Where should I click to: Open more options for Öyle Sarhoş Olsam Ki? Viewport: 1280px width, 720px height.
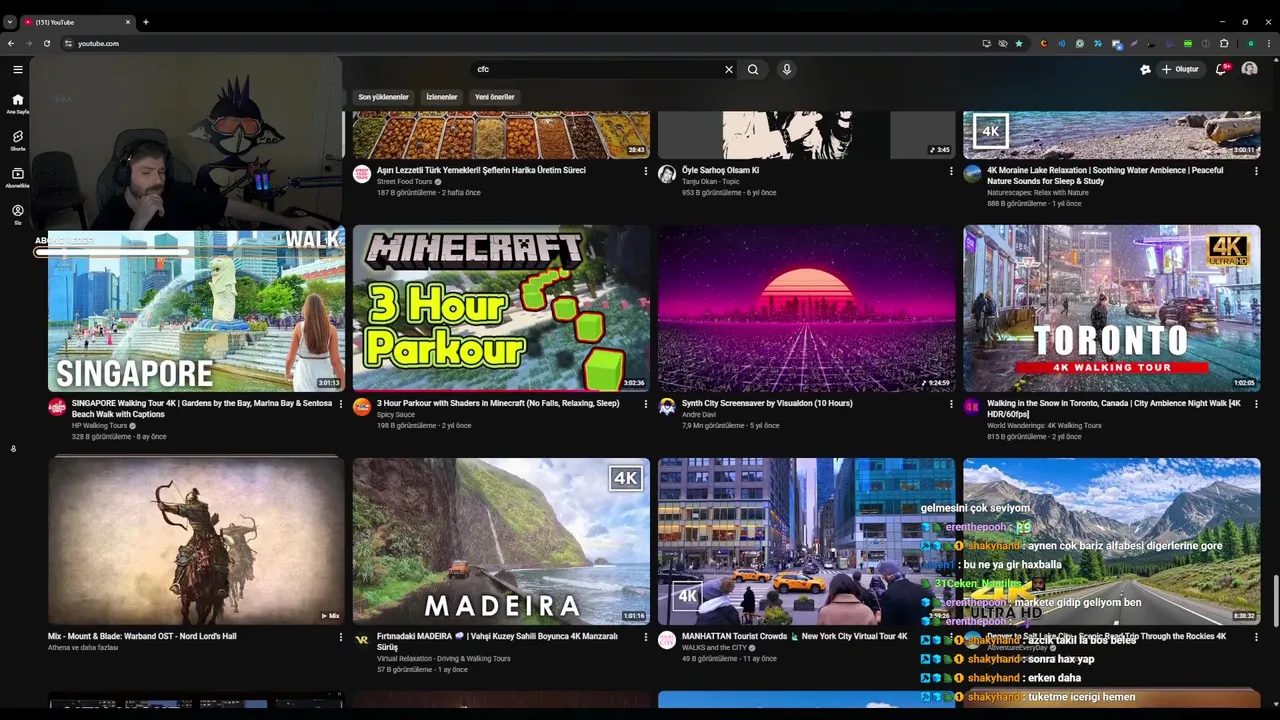tap(951, 171)
